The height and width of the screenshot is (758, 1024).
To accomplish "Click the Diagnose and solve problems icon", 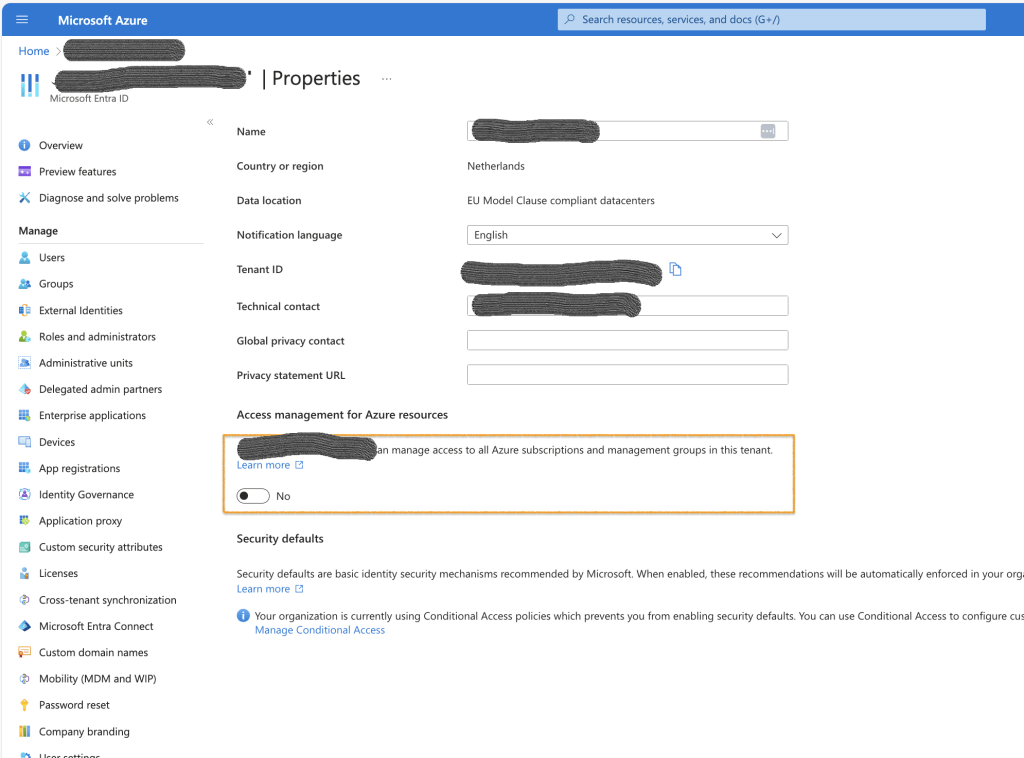I will coord(25,198).
